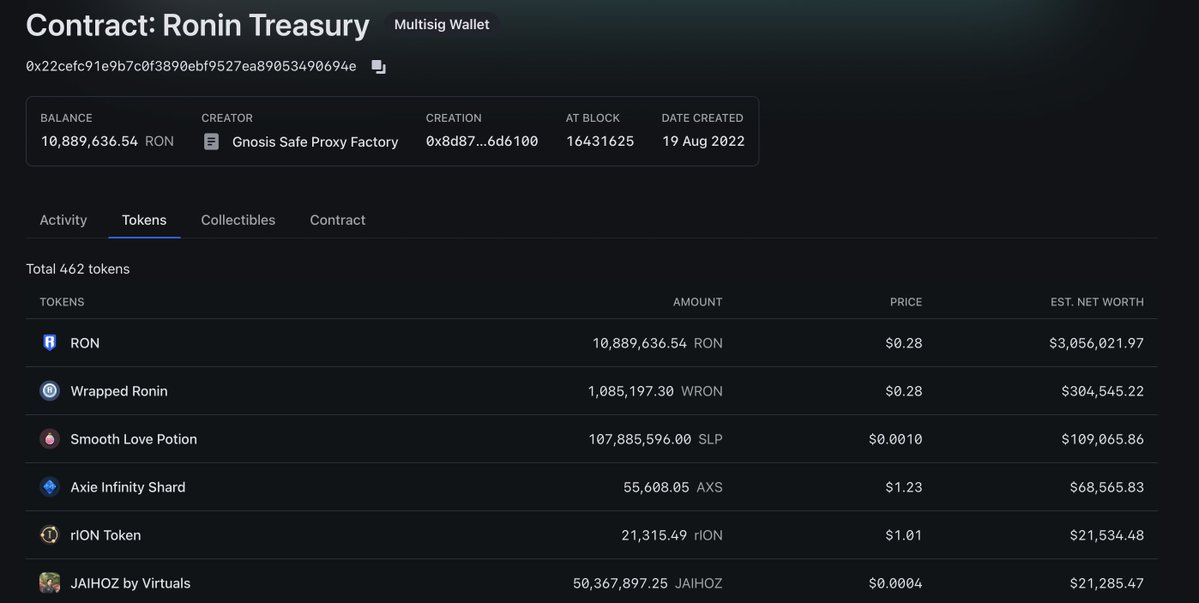Click the JAIHOZ by Virtuals token icon
The width and height of the screenshot is (1199, 603).
pyautogui.click(x=49, y=582)
